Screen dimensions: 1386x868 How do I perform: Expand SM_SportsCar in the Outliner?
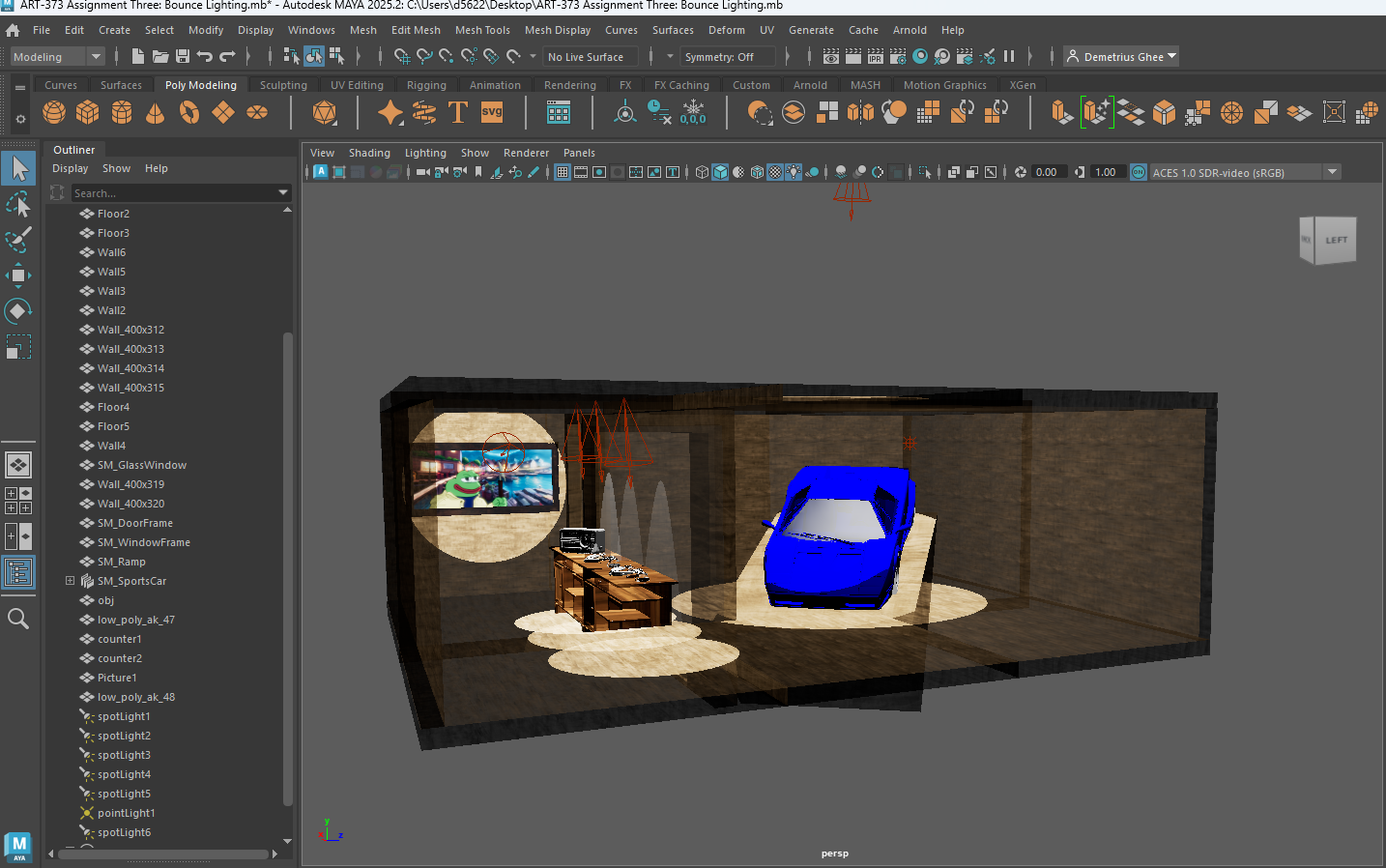click(69, 580)
